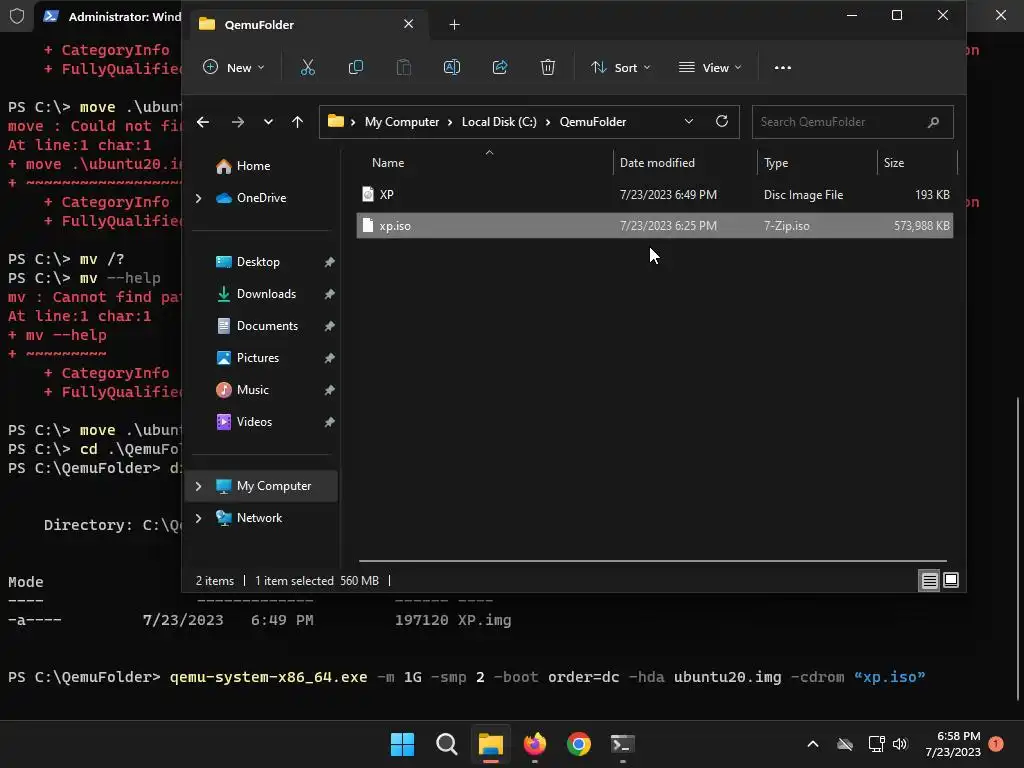This screenshot has height=768, width=1024.
Task: Click the horizontal scrollbar in file list
Action: point(652,561)
